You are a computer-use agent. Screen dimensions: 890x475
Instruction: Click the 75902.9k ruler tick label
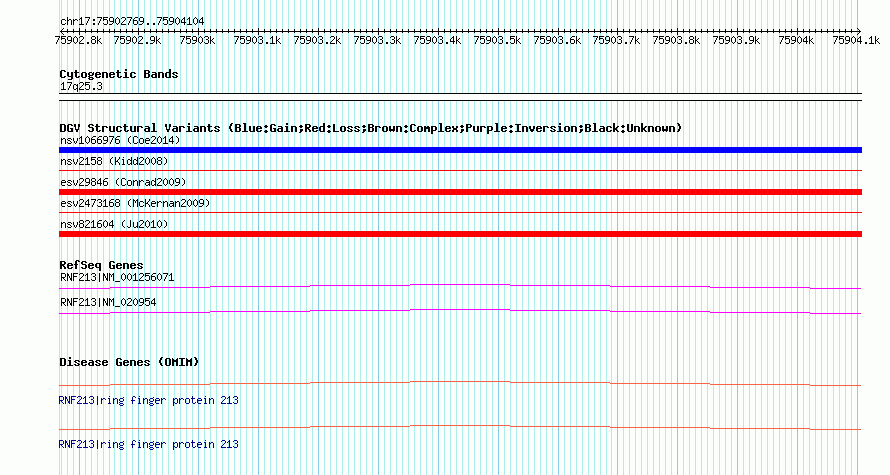137,40
